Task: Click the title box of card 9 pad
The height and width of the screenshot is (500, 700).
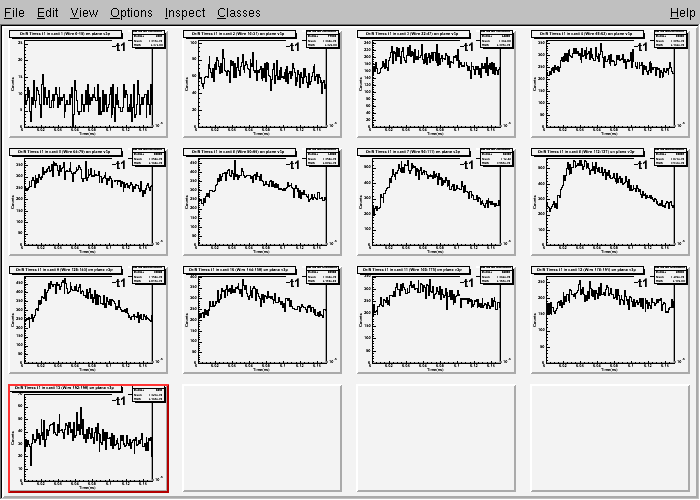Action: [66, 270]
